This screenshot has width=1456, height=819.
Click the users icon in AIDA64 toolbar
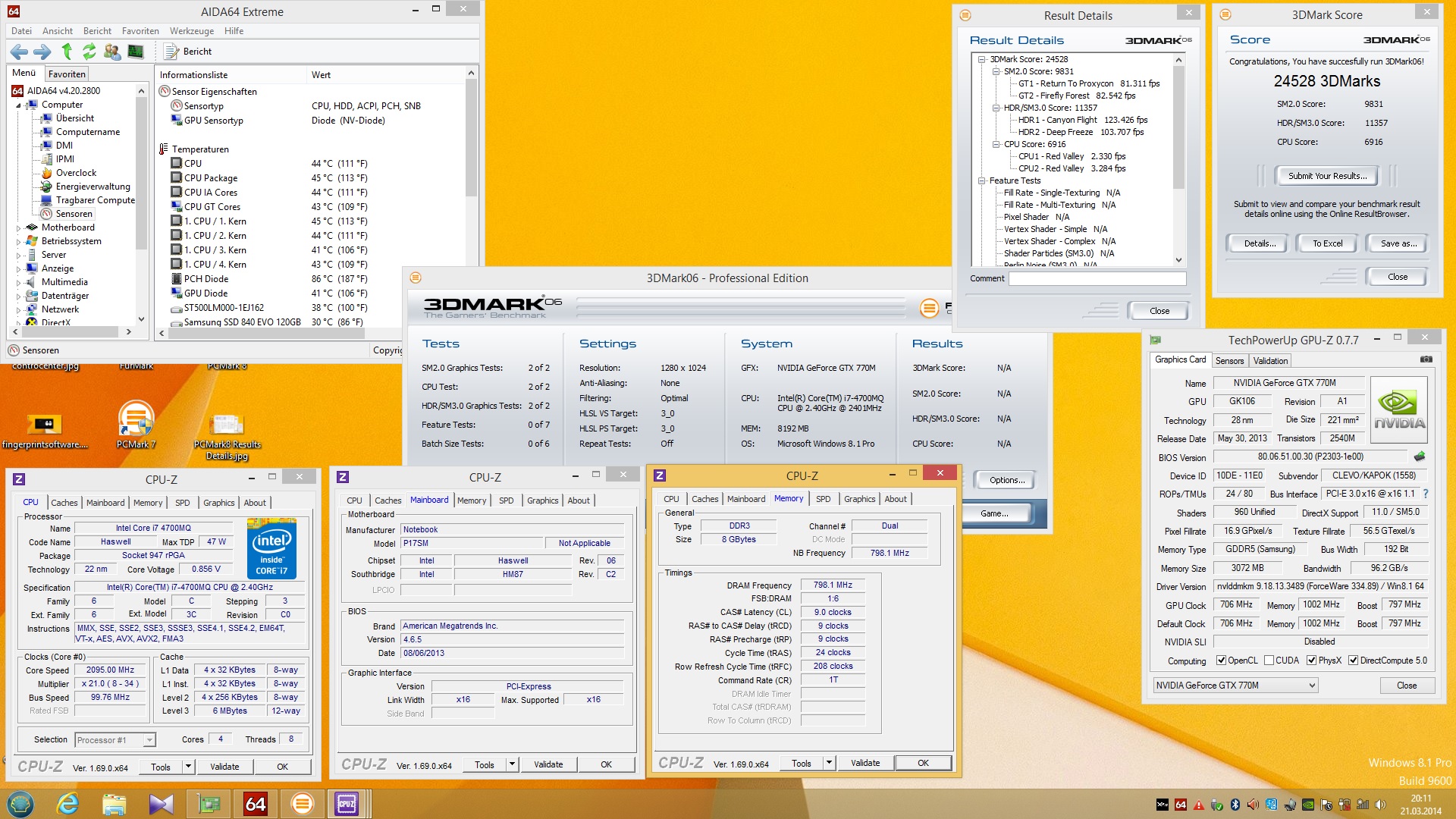pyautogui.click(x=112, y=52)
